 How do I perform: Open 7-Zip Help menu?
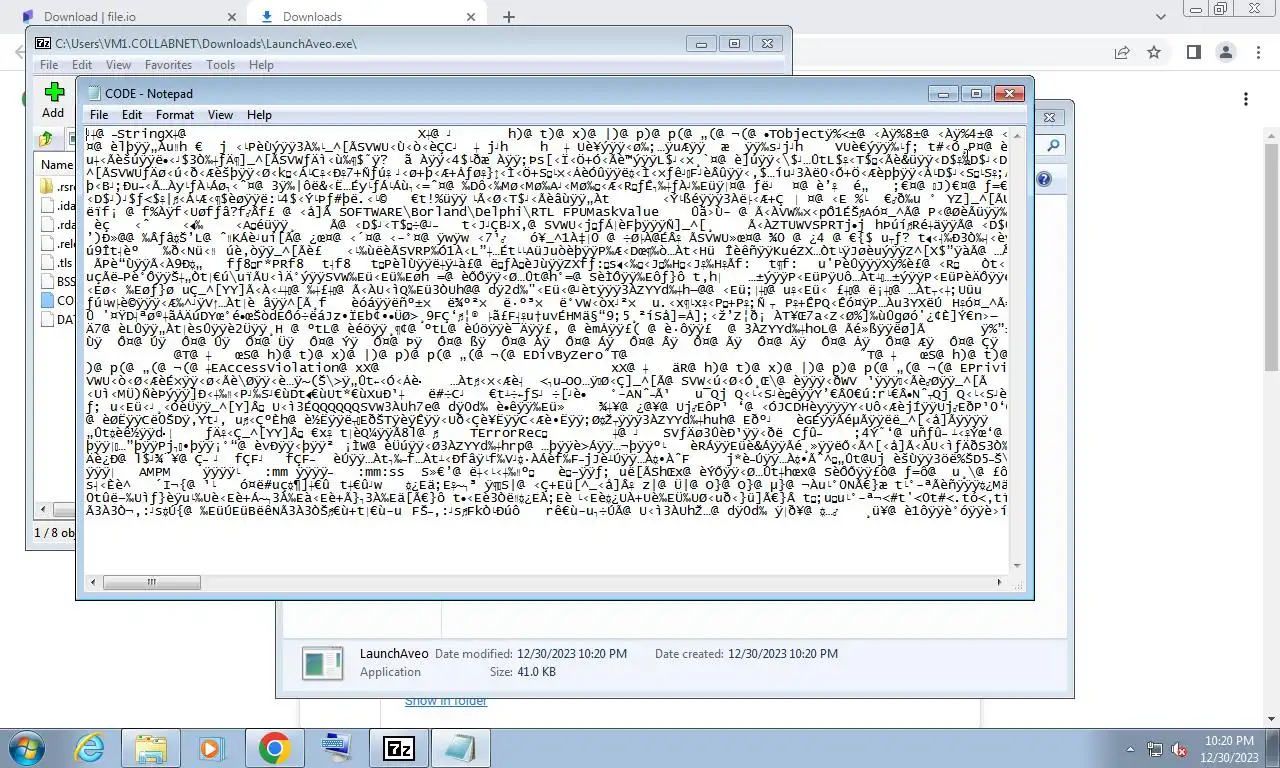point(261,65)
